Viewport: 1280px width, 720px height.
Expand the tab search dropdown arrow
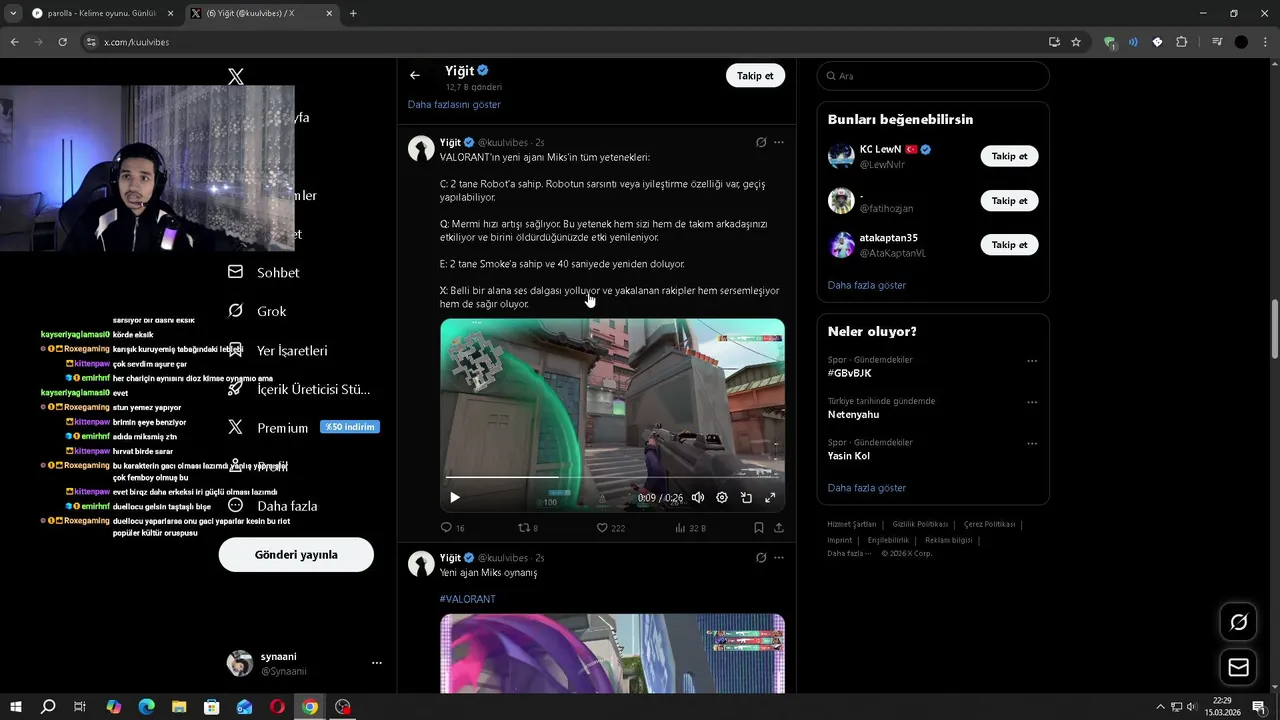tap(13, 14)
